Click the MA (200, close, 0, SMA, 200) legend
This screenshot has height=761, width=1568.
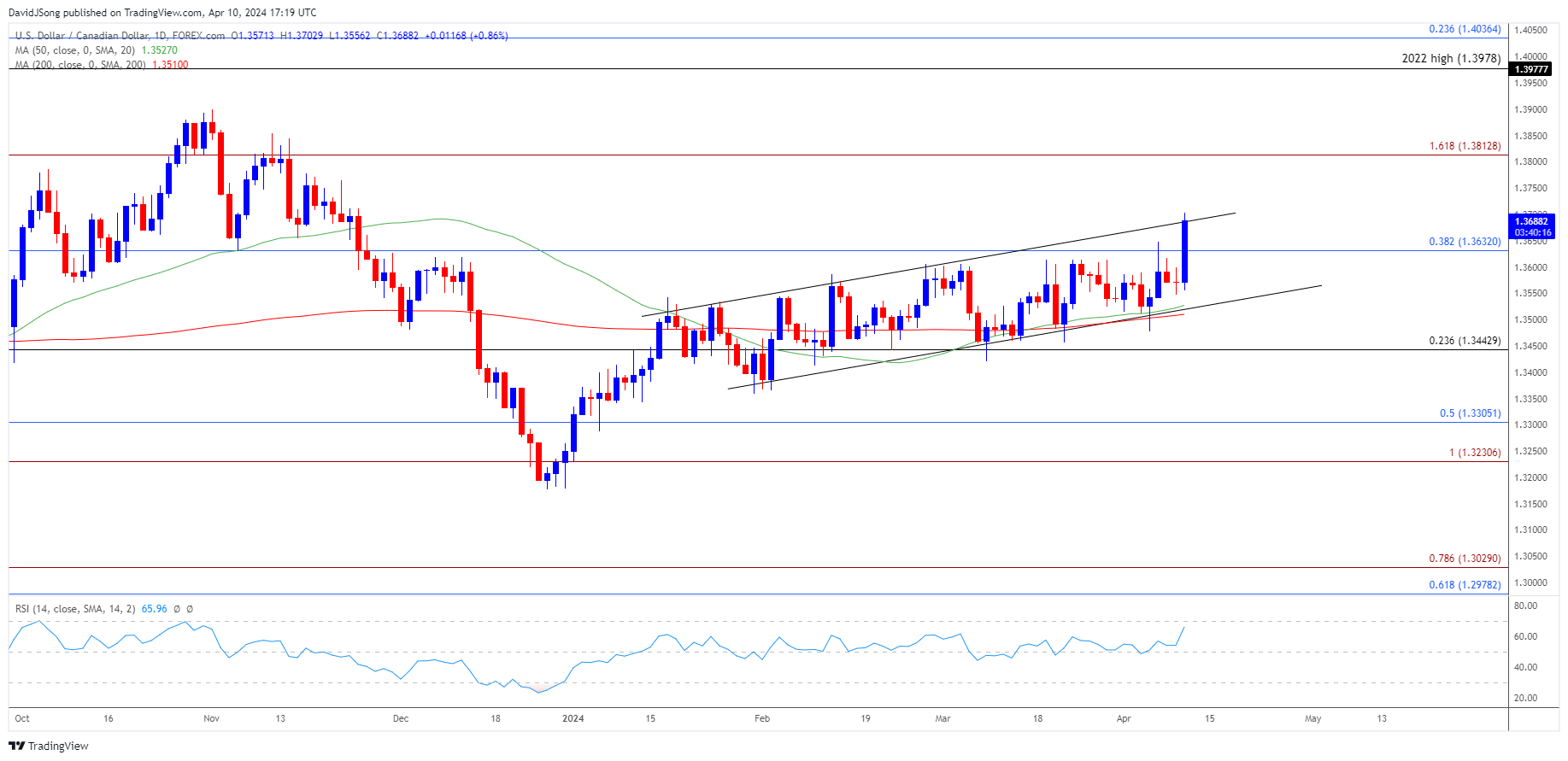pos(80,65)
